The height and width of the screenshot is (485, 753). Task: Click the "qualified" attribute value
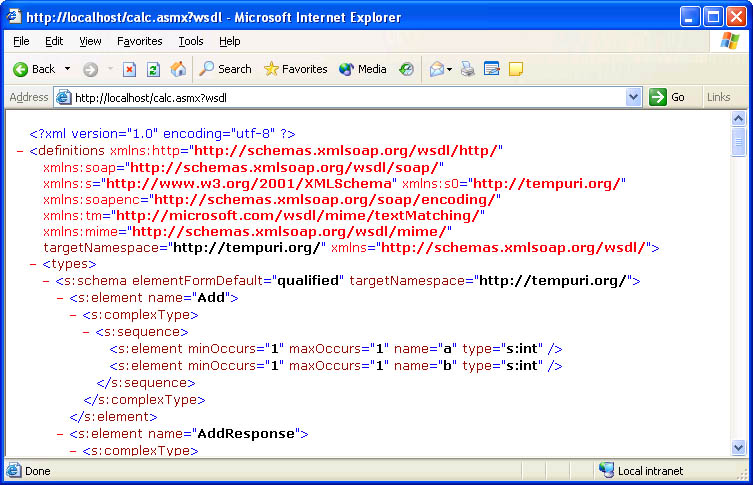click(308, 281)
